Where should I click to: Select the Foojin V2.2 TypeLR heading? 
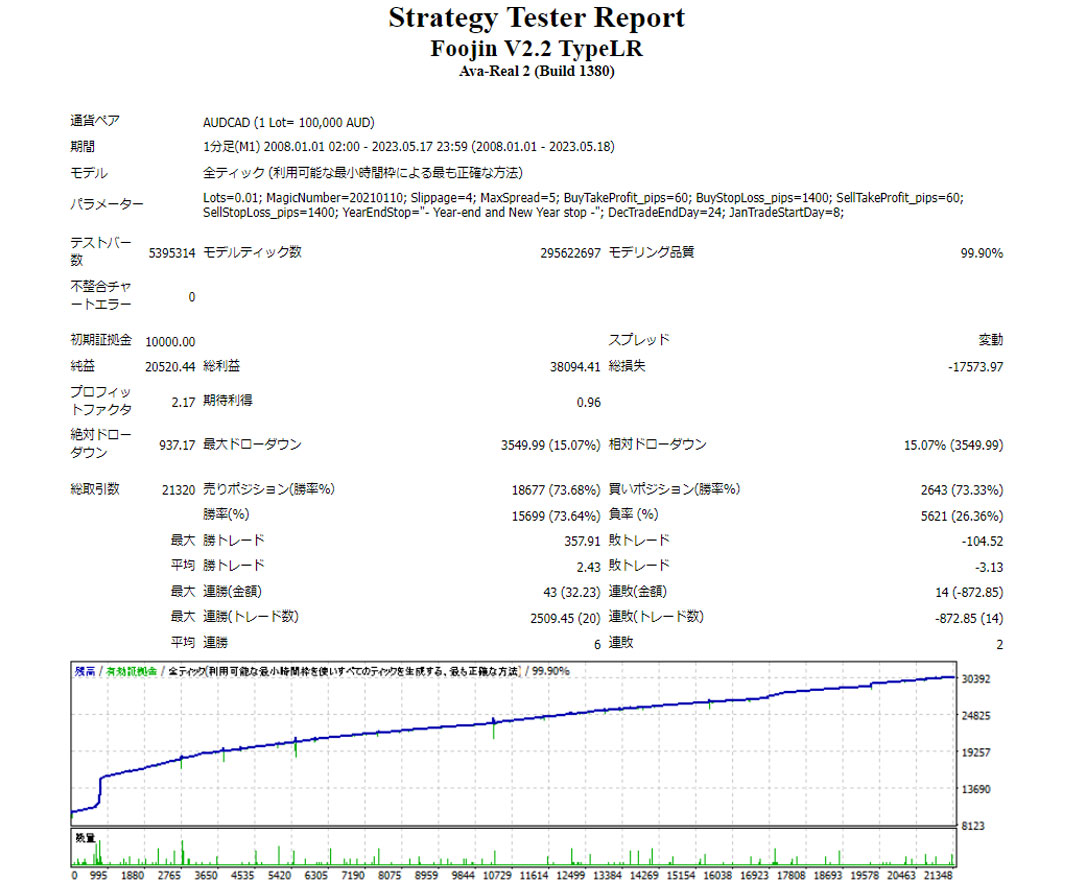tap(537, 49)
